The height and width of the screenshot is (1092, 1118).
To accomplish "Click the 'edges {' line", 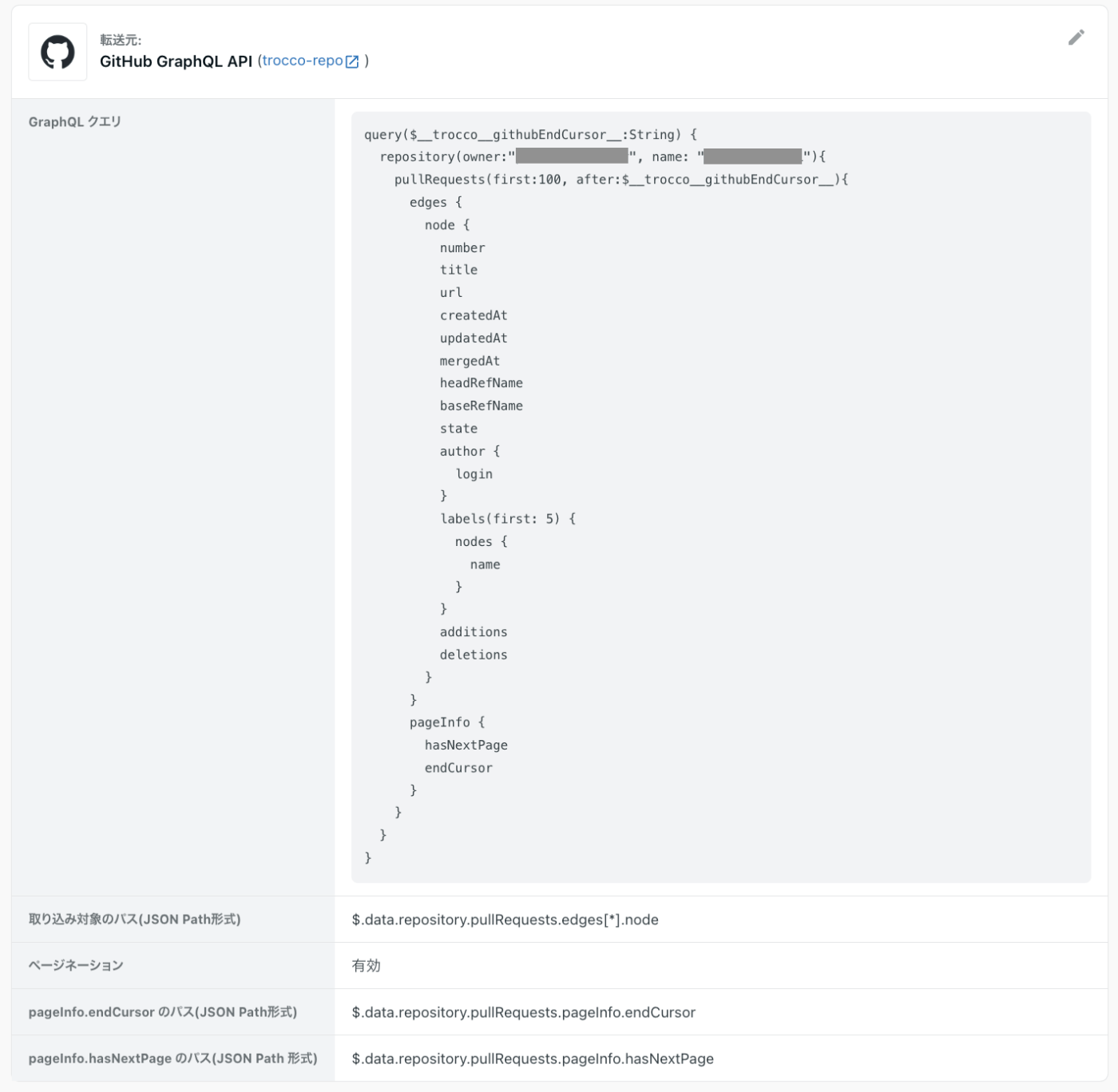I will (436, 202).
